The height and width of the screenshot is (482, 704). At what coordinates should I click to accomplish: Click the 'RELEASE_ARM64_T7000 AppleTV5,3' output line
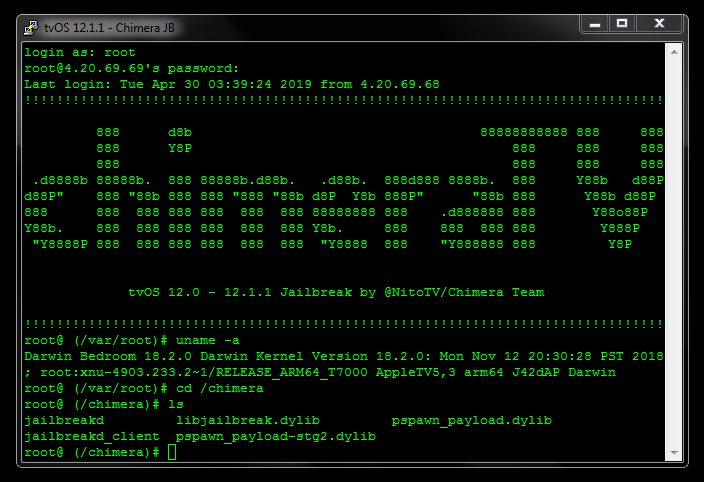tap(320, 372)
